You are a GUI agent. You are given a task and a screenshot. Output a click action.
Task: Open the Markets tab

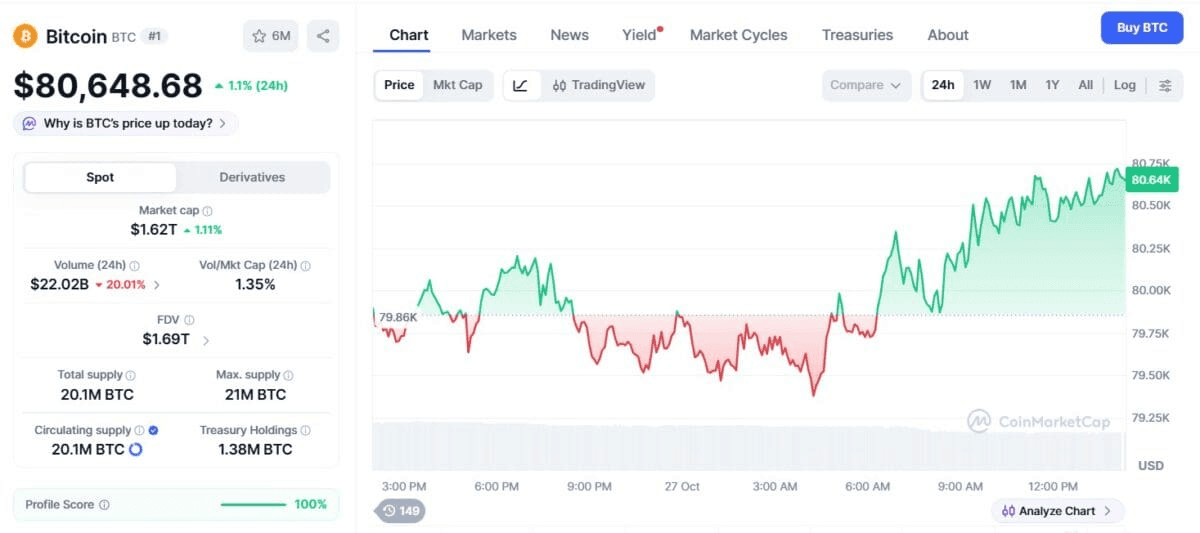489,35
